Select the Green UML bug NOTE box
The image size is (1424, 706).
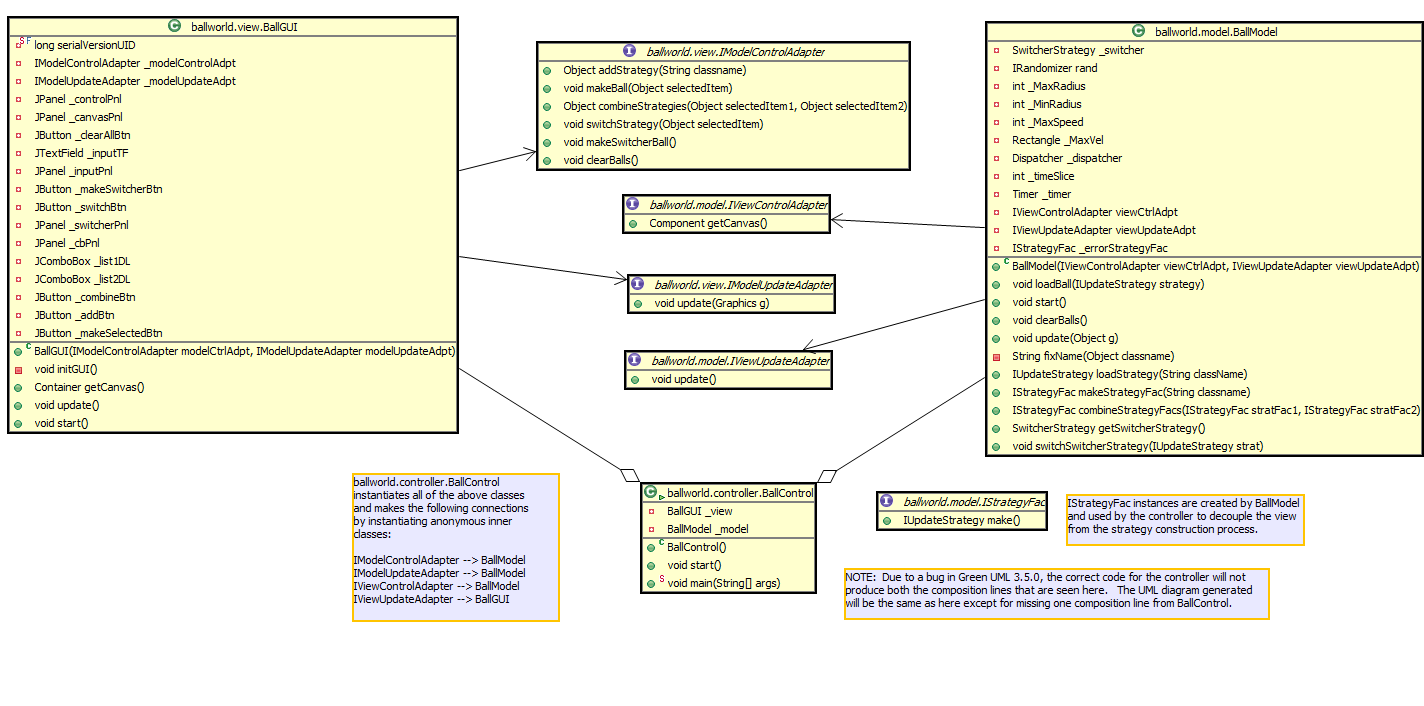click(x=1056, y=594)
